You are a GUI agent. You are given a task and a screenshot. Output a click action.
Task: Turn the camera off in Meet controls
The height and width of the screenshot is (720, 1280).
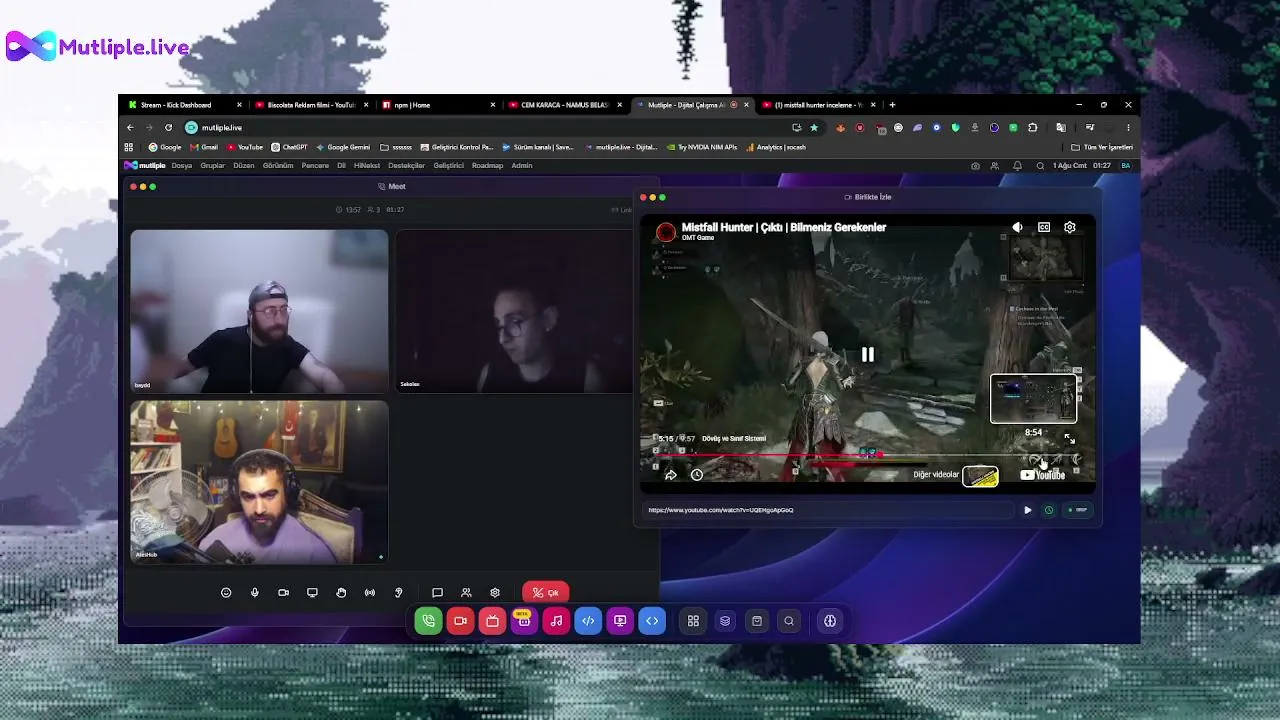coord(283,593)
